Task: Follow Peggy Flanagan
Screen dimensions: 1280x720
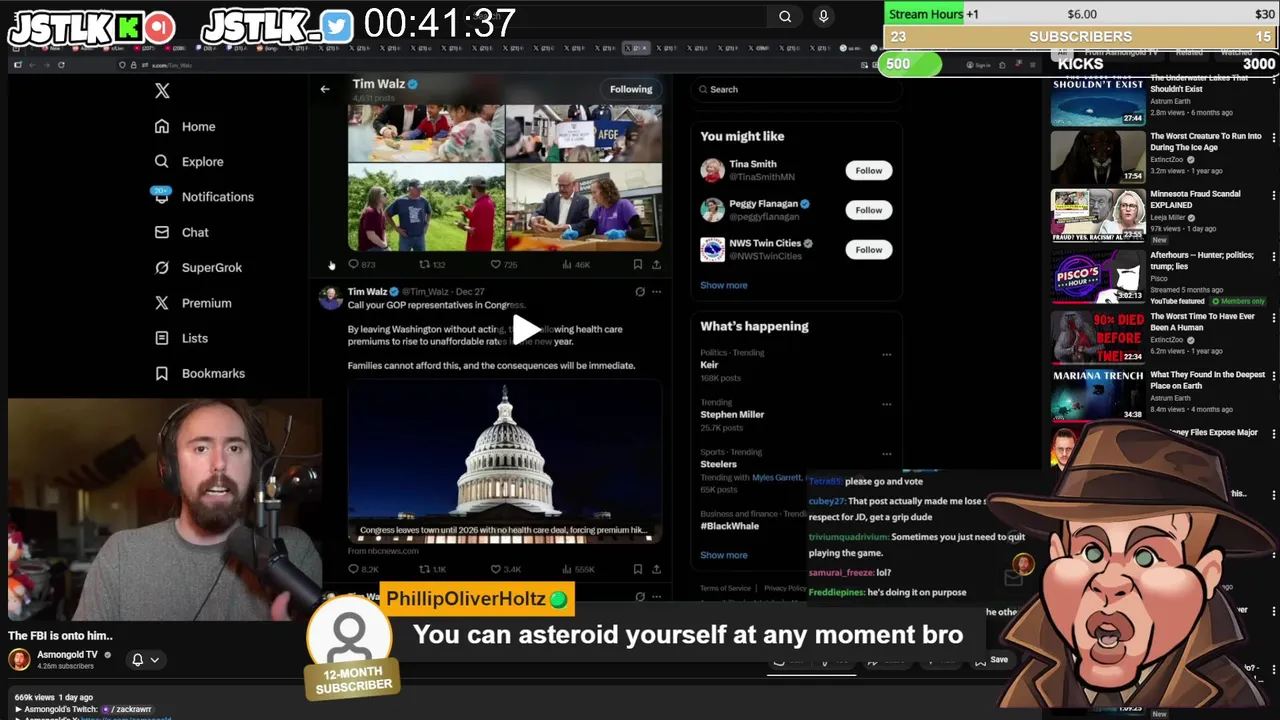Action: 868,210
